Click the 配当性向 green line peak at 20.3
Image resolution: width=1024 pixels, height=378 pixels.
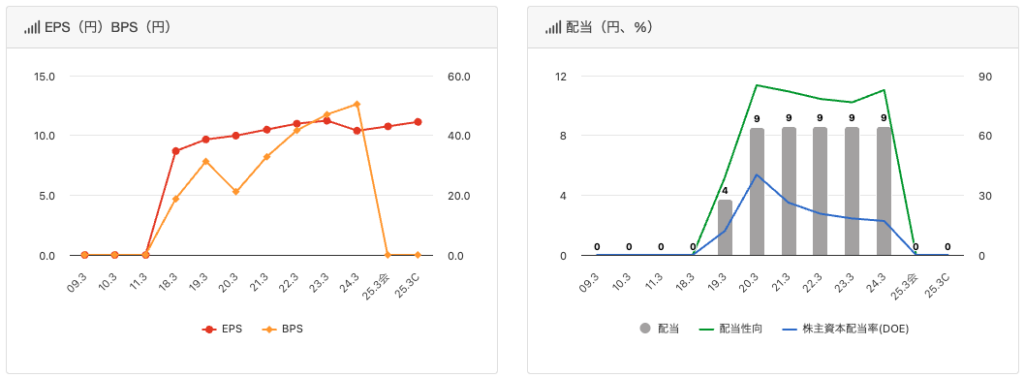pos(757,85)
